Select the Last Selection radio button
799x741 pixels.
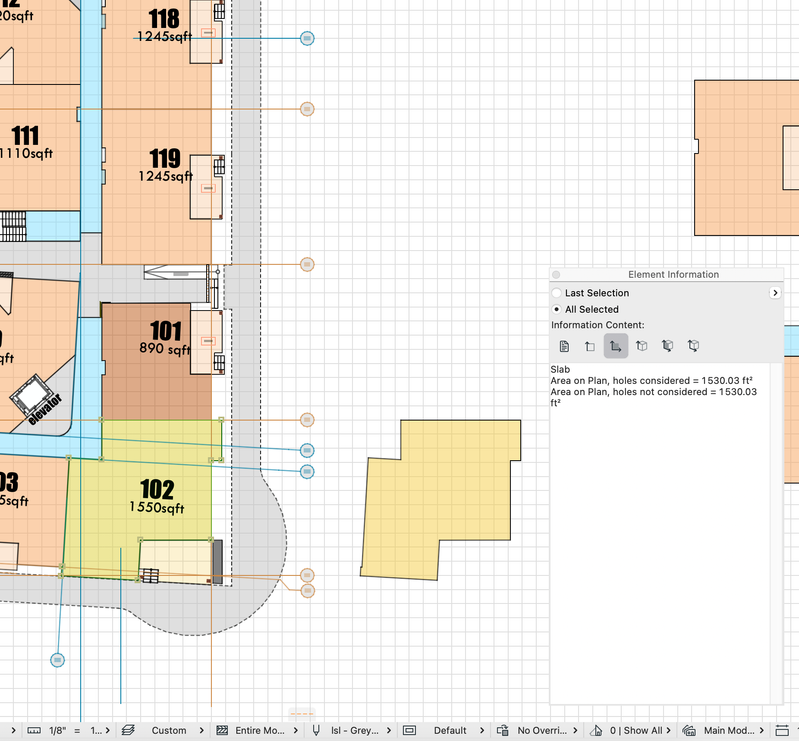(556, 293)
